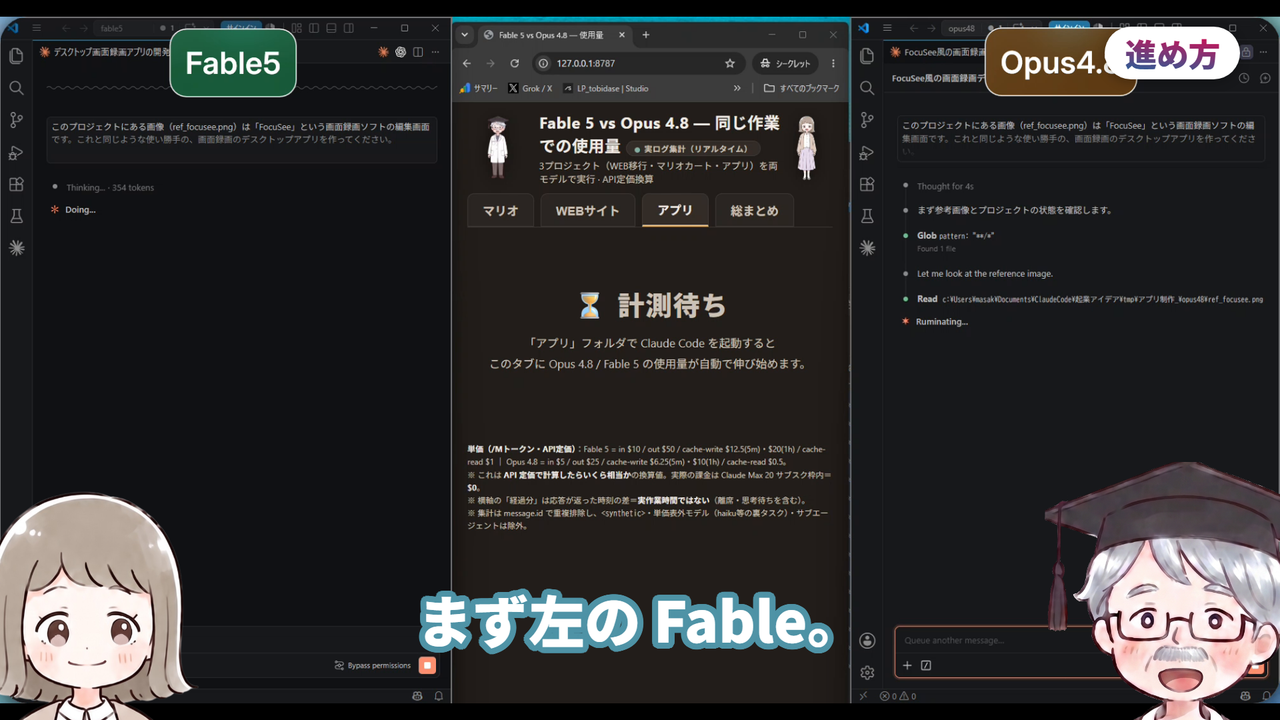Open Testing flask icon in right VS Code window

click(x=867, y=216)
